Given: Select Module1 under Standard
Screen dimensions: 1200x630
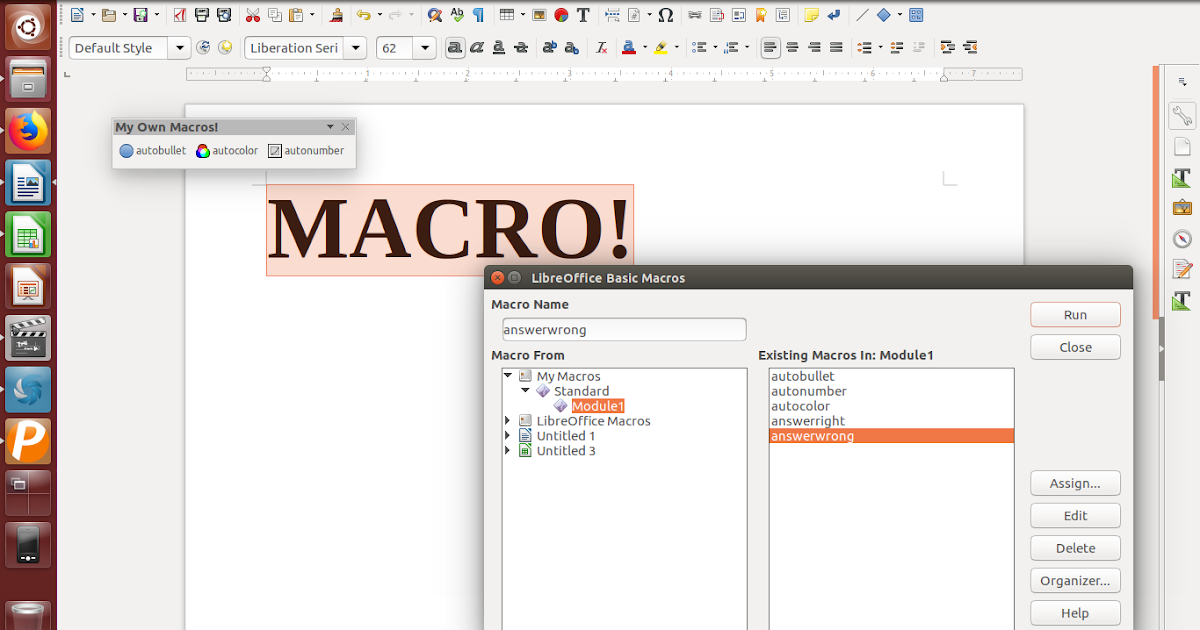Looking at the screenshot, I should pyautogui.click(x=596, y=406).
